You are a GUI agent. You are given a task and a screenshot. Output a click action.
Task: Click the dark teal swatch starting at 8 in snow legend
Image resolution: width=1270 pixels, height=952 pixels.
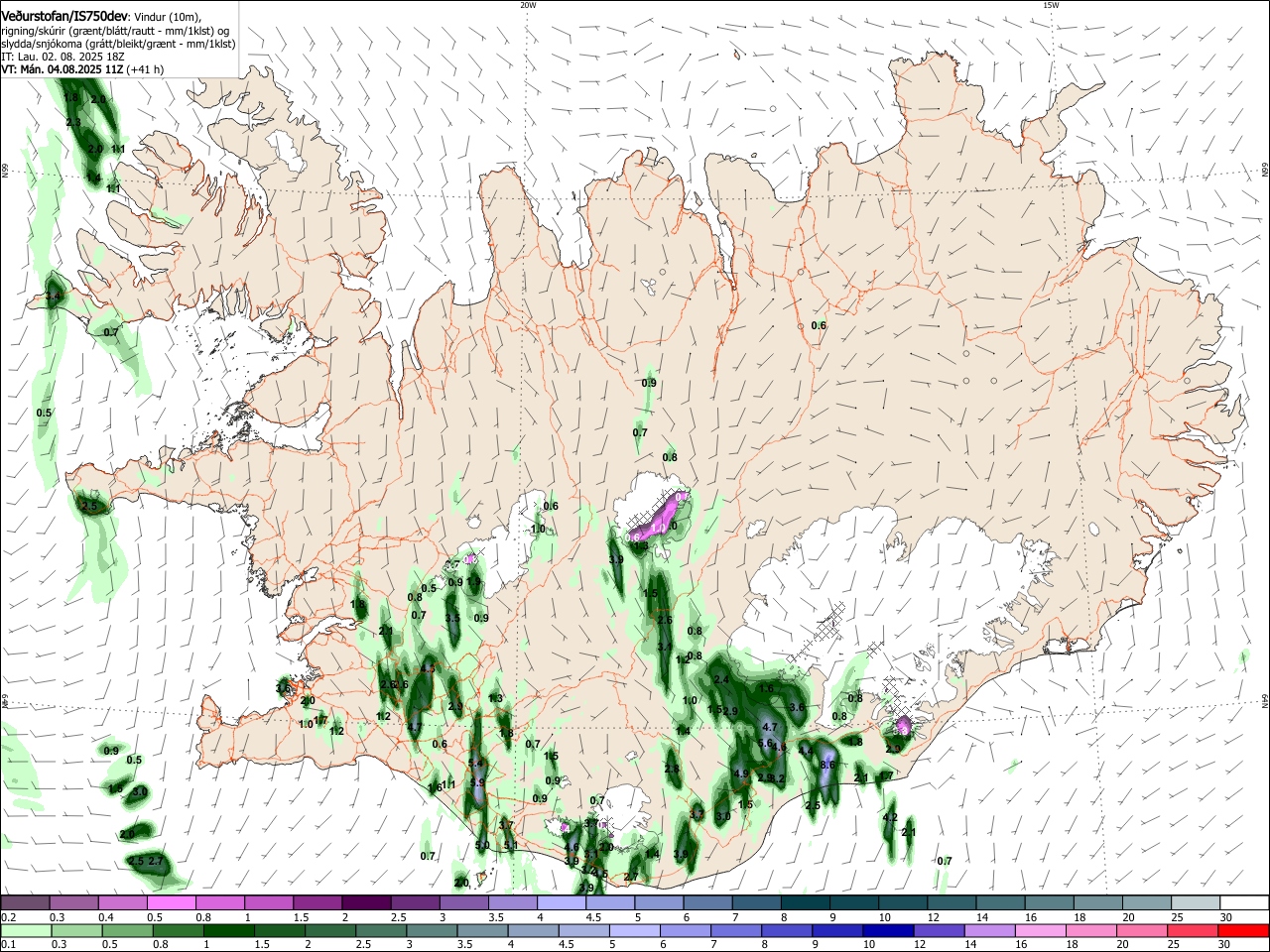806,902
